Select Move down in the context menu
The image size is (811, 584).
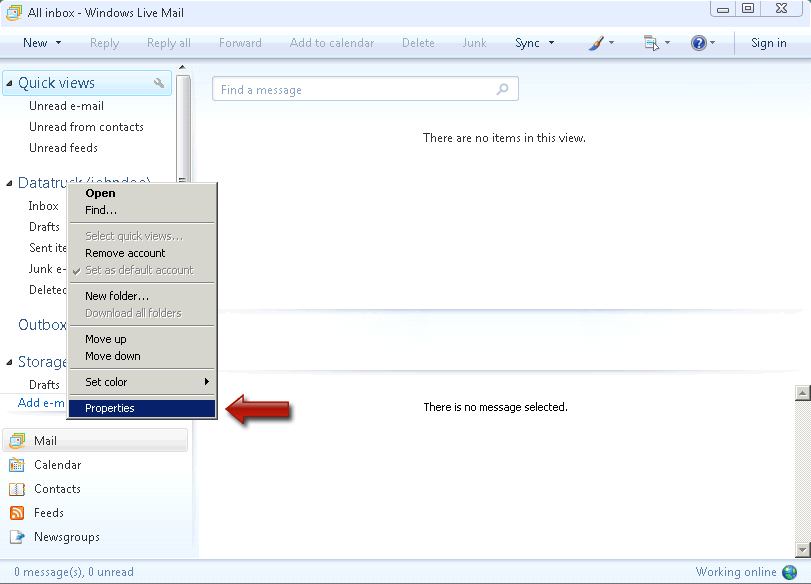coord(142,356)
